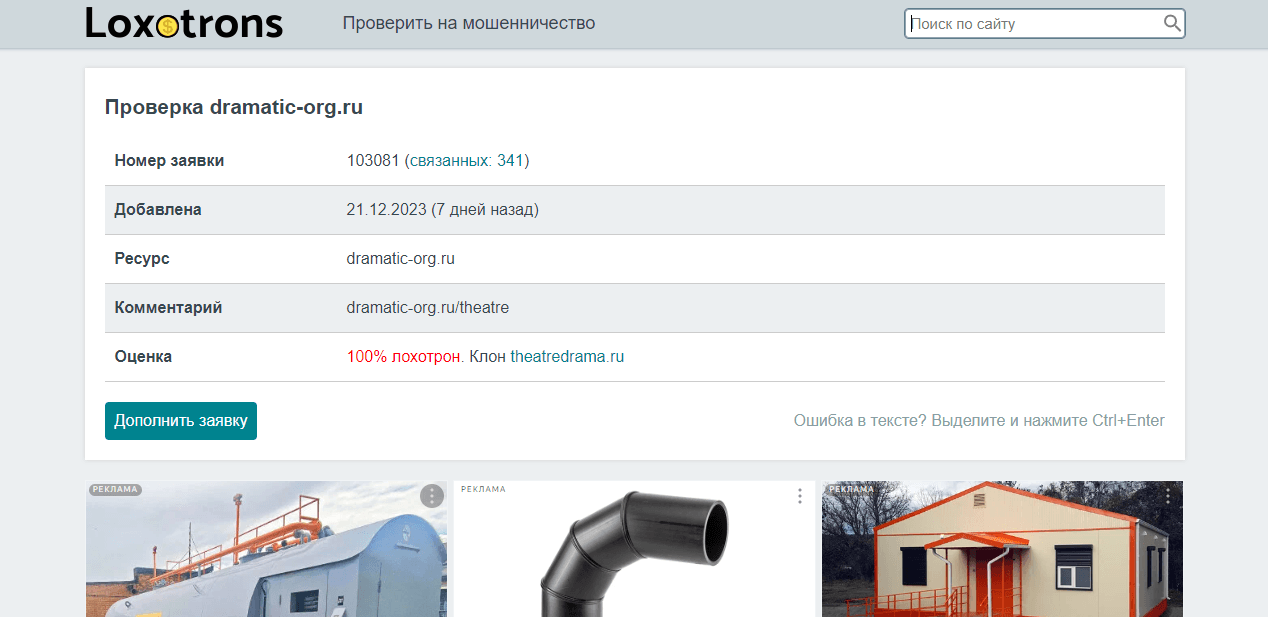This screenshot has width=1268, height=617.
Task: Click the dramatic-org.ru/theatre comment text
Action: pos(427,307)
